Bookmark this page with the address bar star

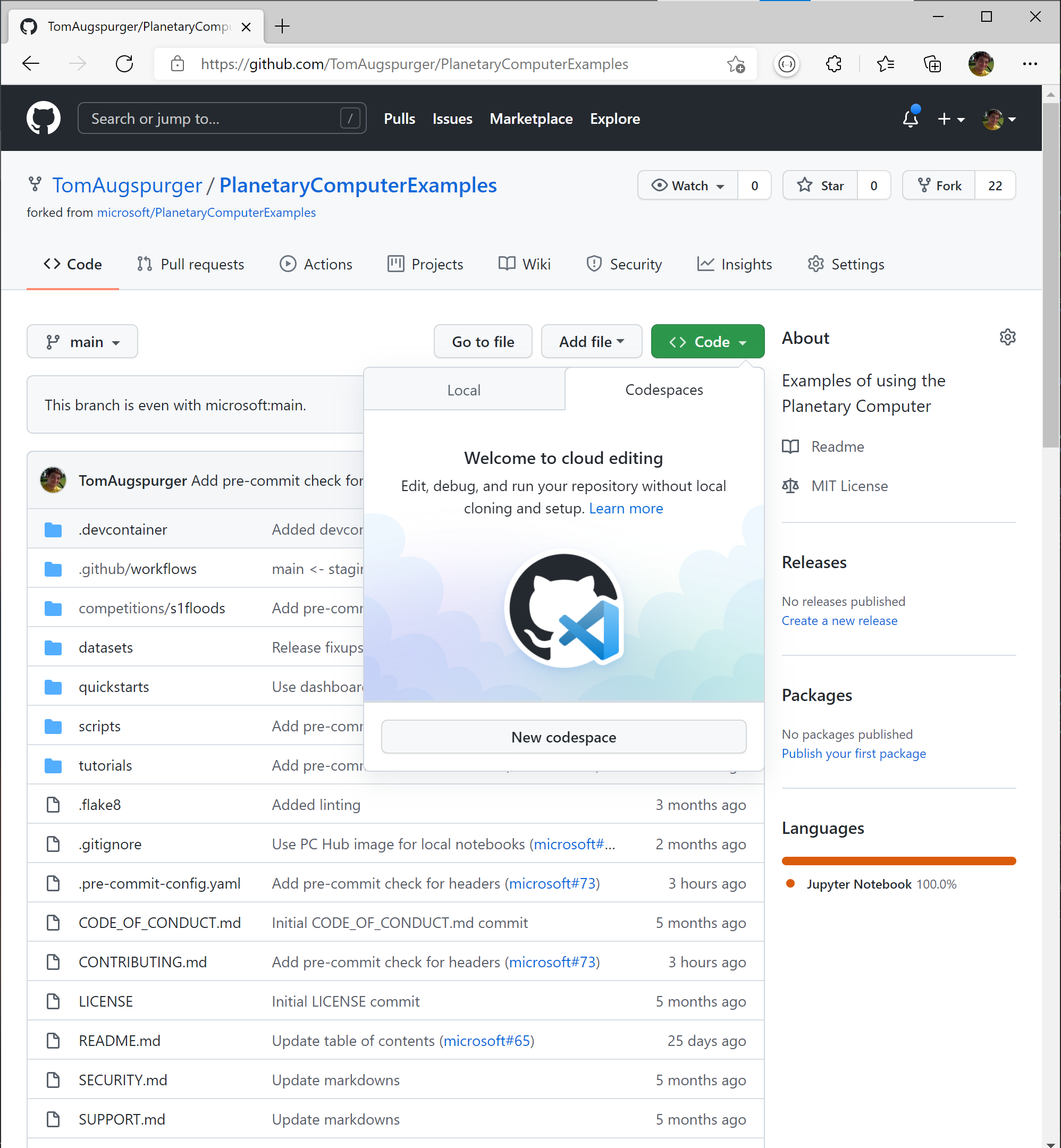tap(736, 64)
